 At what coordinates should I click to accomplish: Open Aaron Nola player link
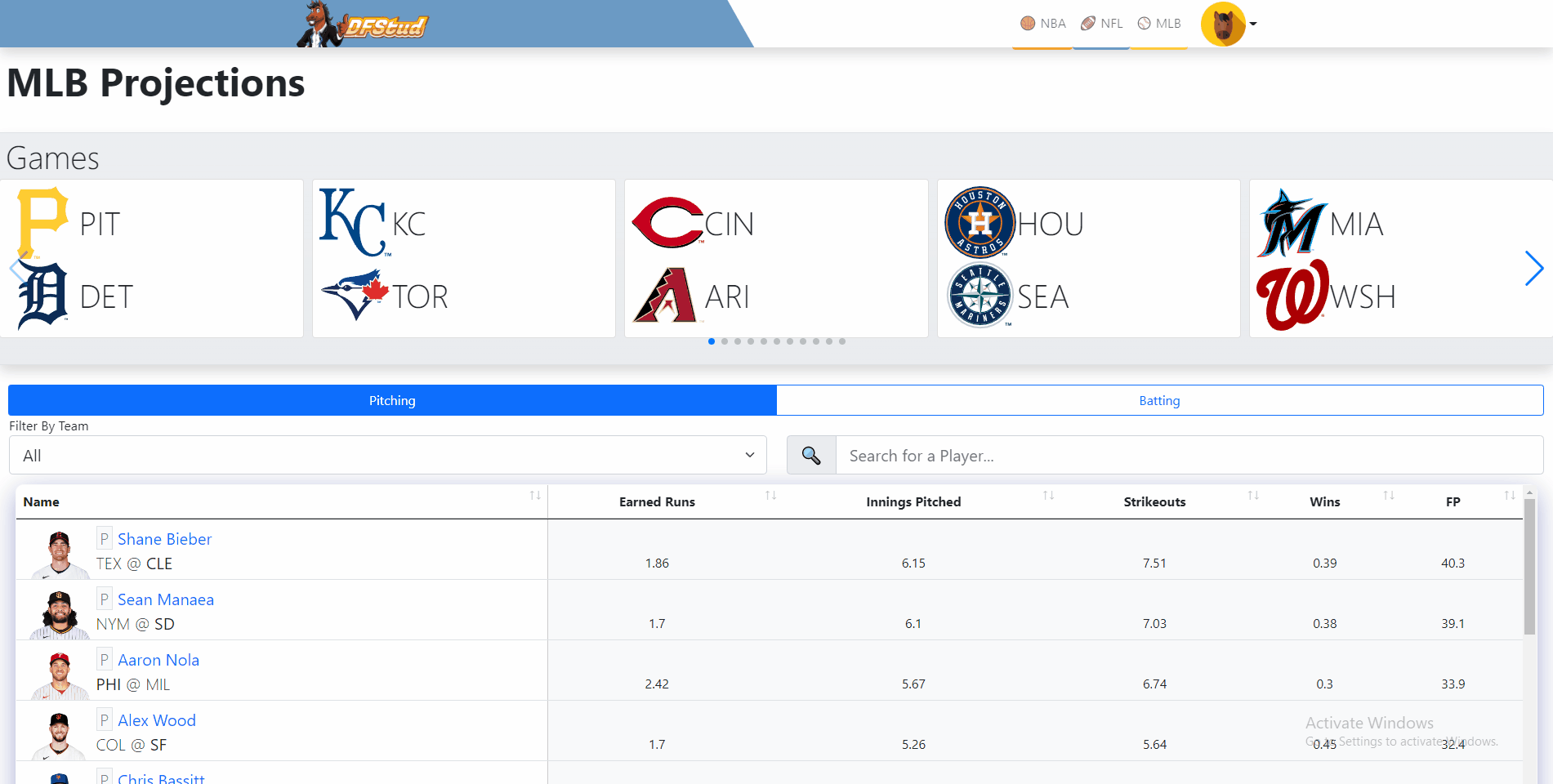(158, 660)
